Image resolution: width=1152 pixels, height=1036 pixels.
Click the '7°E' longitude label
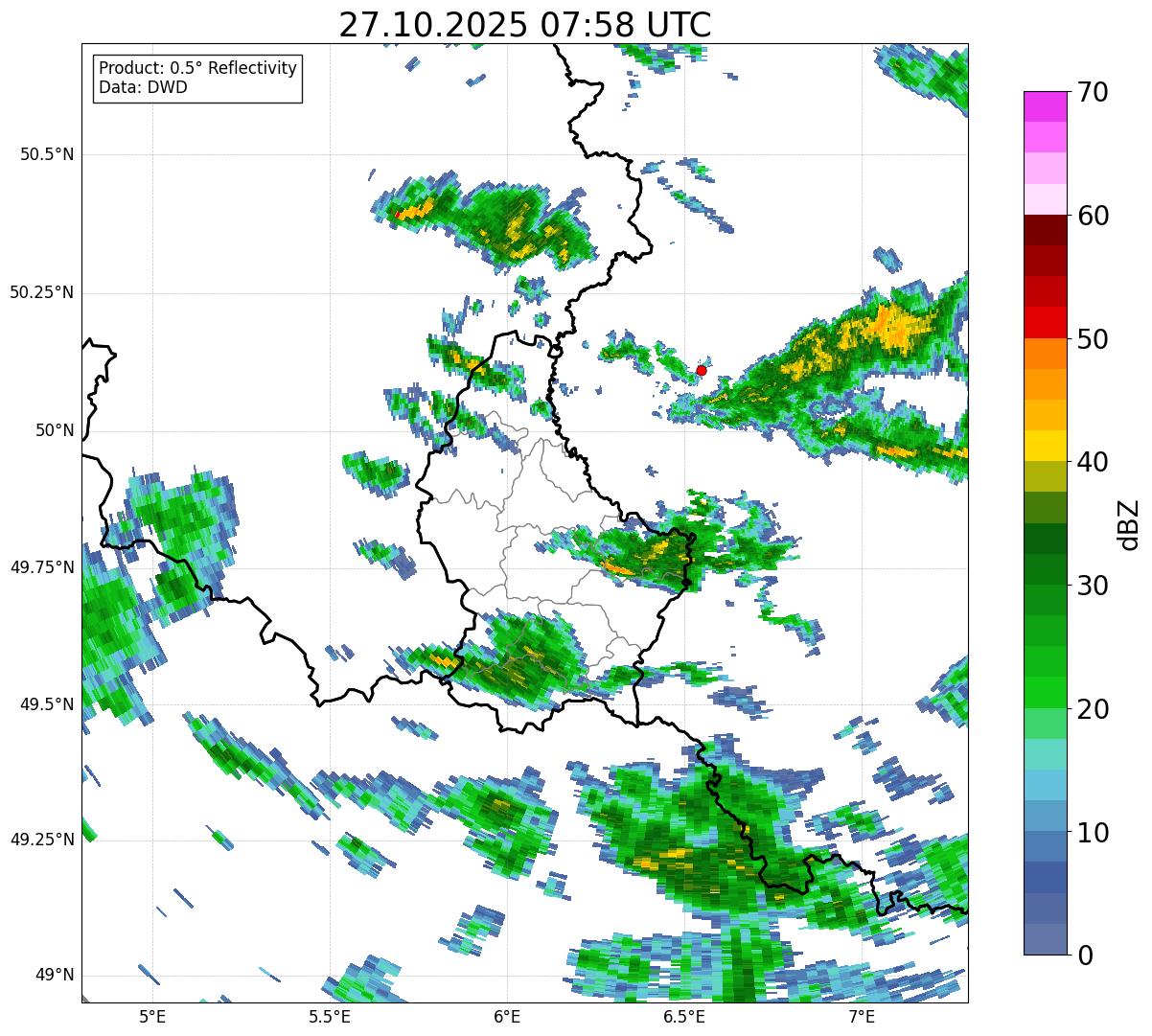pyautogui.click(x=862, y=1016)
